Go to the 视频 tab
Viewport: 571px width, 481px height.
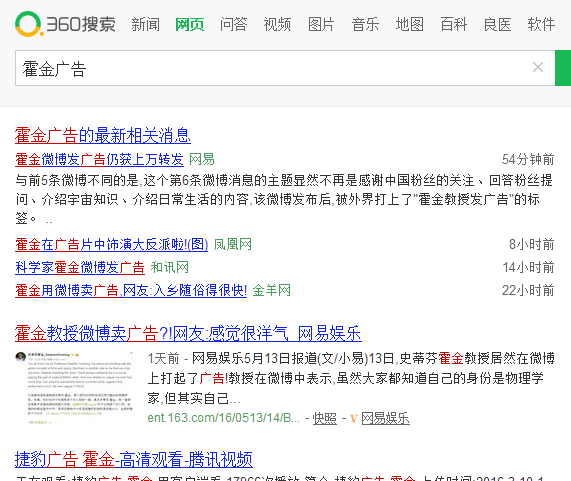[277, 25]
